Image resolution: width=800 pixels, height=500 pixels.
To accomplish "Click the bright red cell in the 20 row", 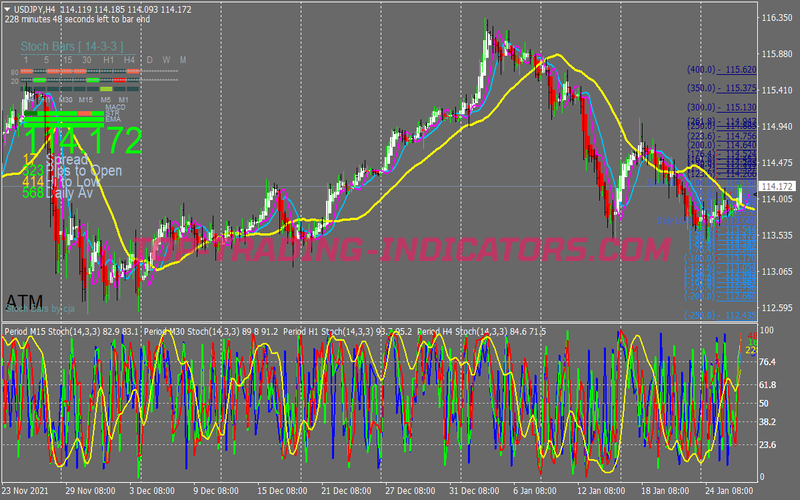I will pyautogui.click(x=119, y=80).
